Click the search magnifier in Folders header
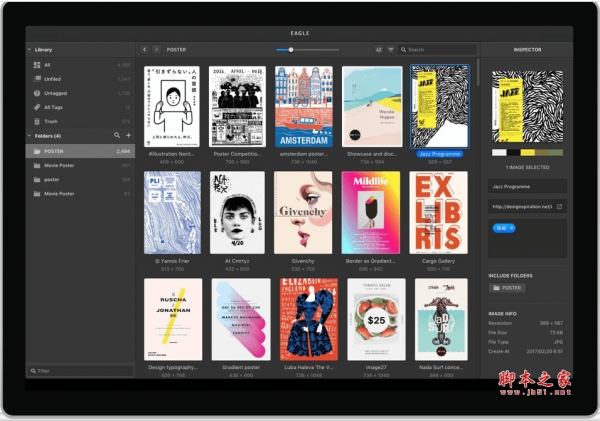 (x=117, y=135)
